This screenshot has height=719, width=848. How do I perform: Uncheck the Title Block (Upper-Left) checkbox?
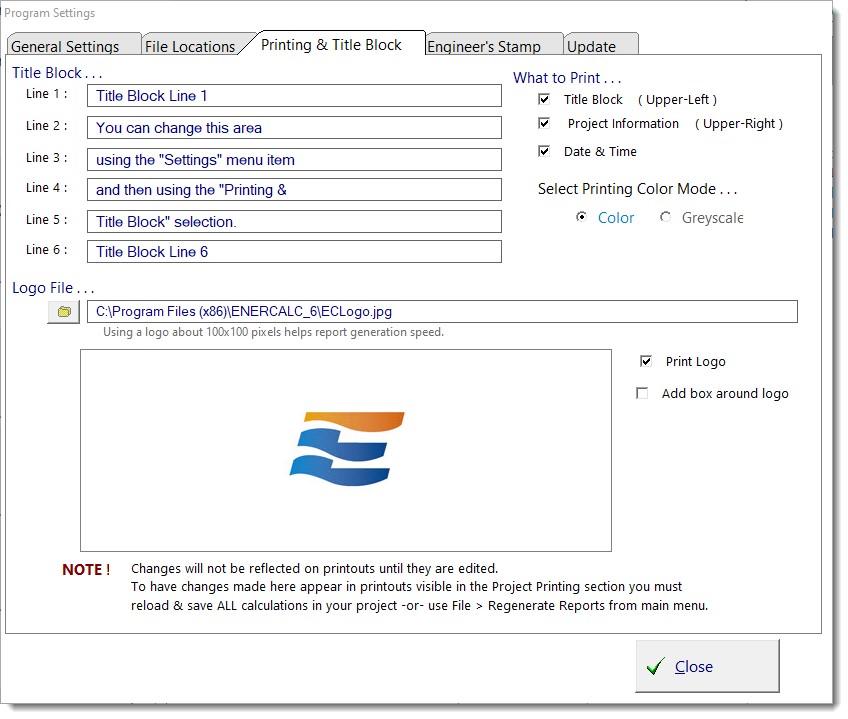click(x=544, y=100)
